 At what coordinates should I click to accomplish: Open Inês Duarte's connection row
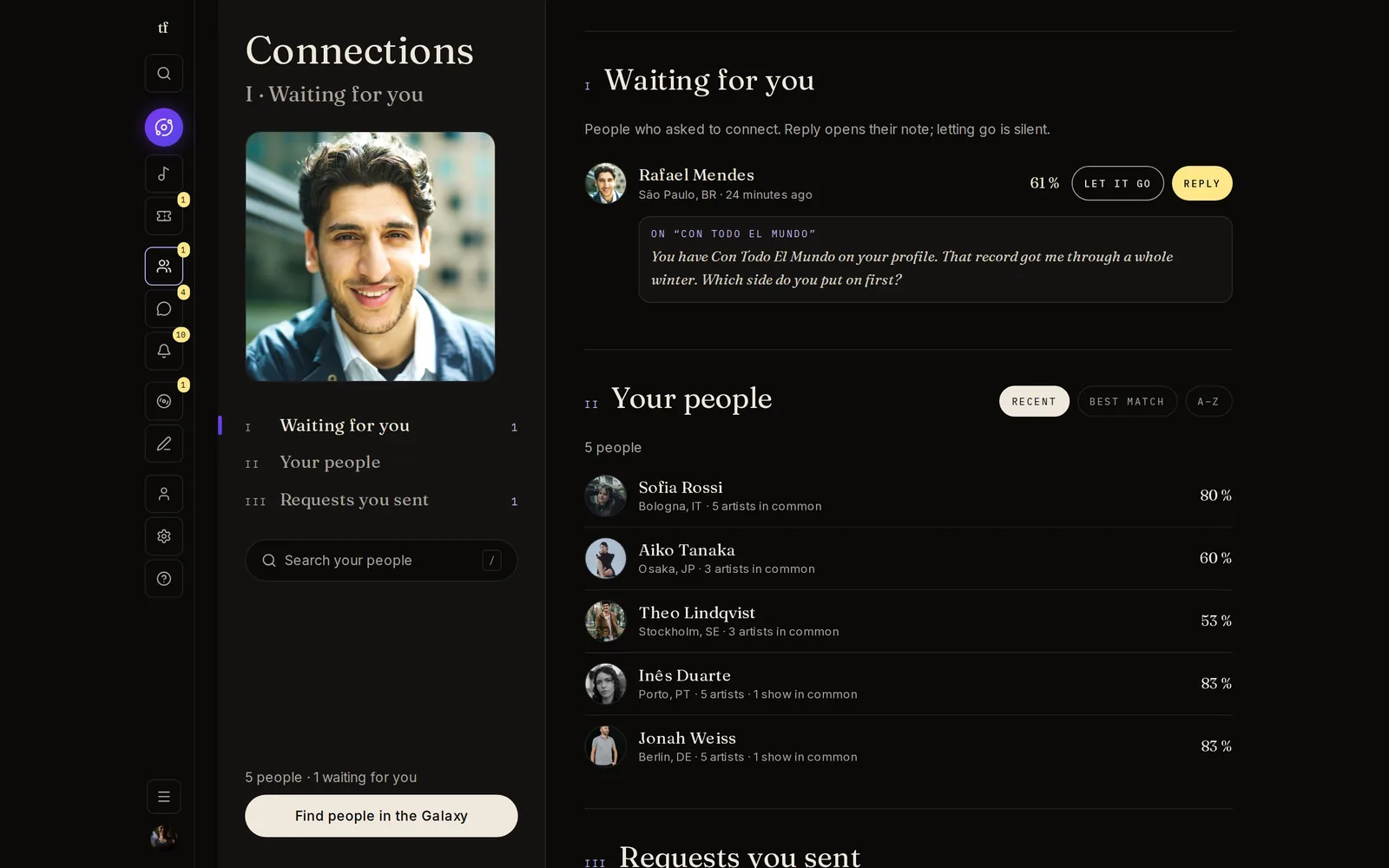click(x=908, y=684)
